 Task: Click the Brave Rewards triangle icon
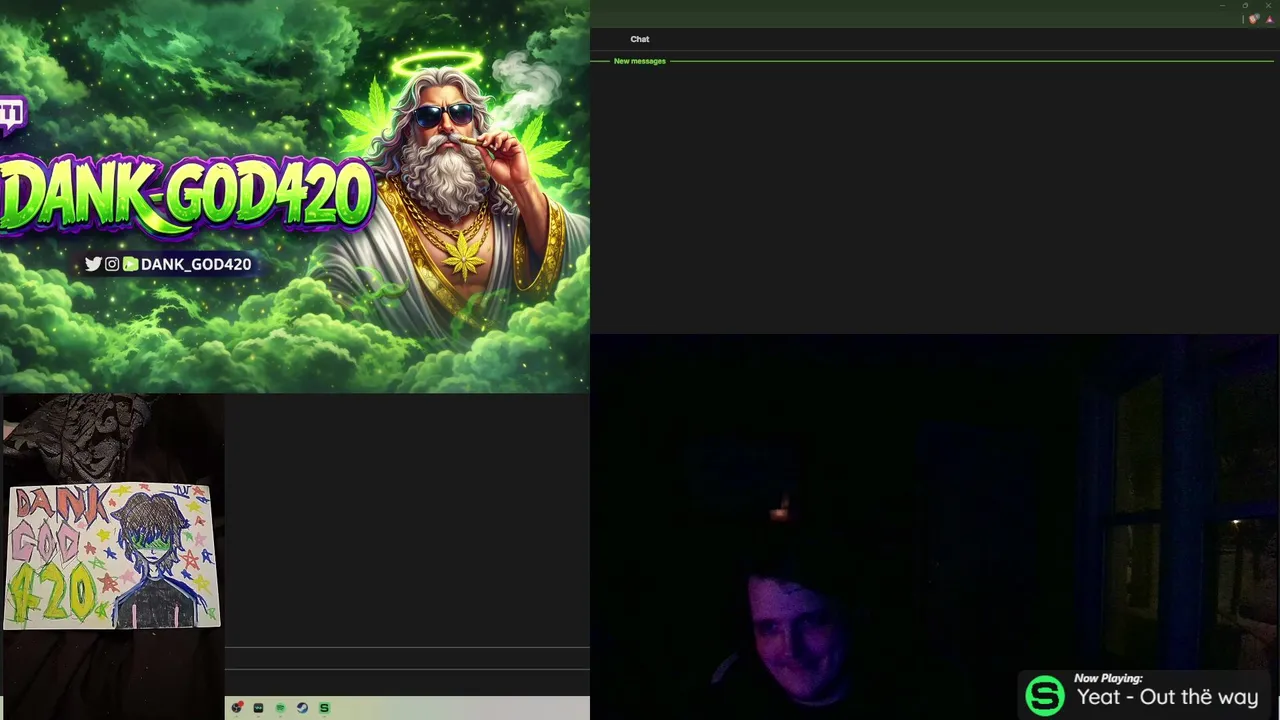[1270, 20]
